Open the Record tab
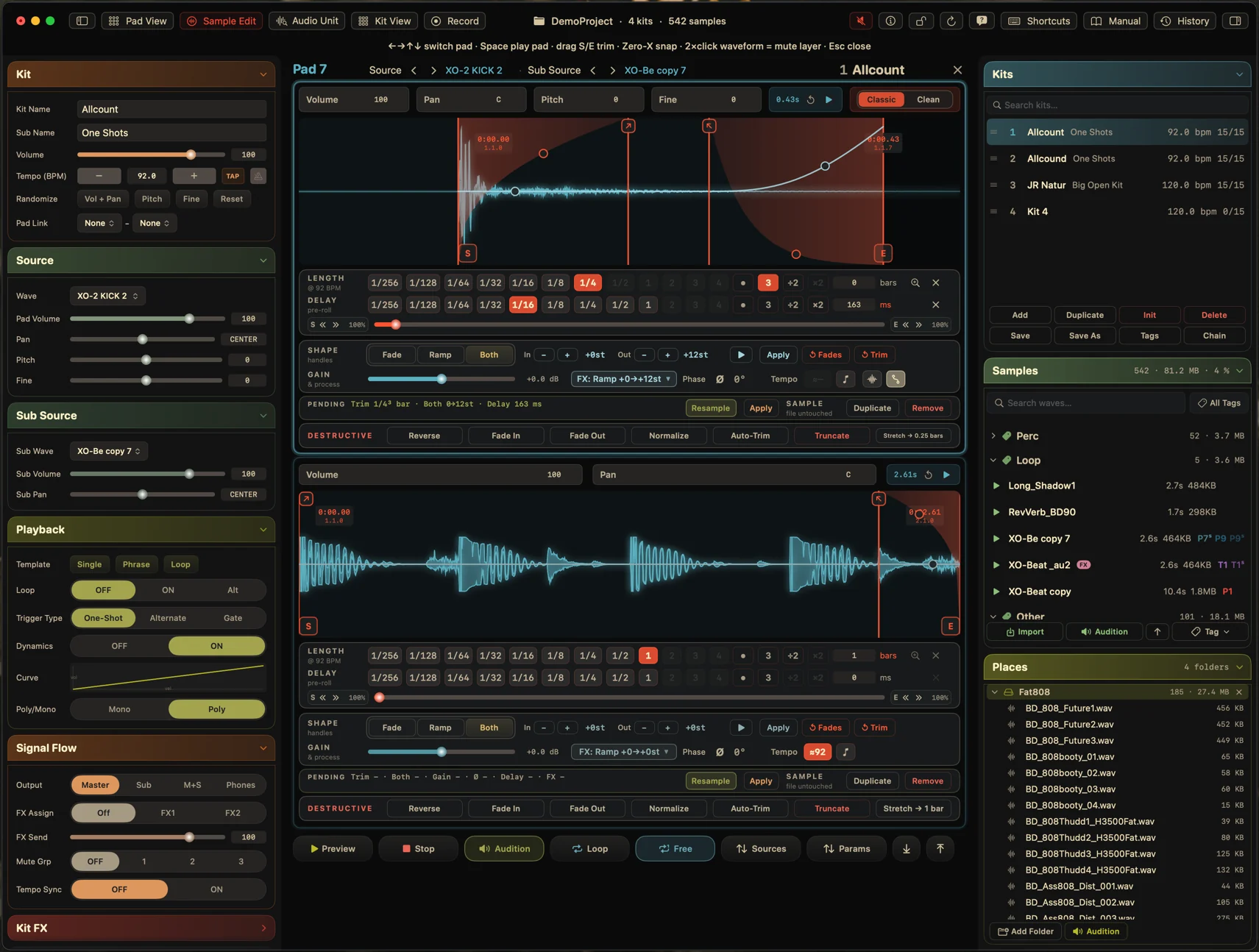 pyautogui.click(x=455, y=21)
